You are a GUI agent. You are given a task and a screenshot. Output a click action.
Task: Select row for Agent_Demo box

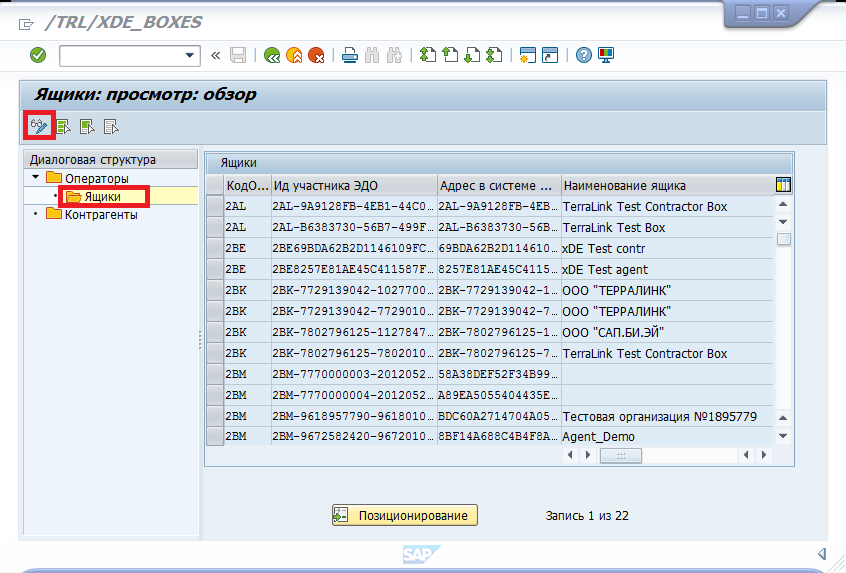(x=215, y=437)
